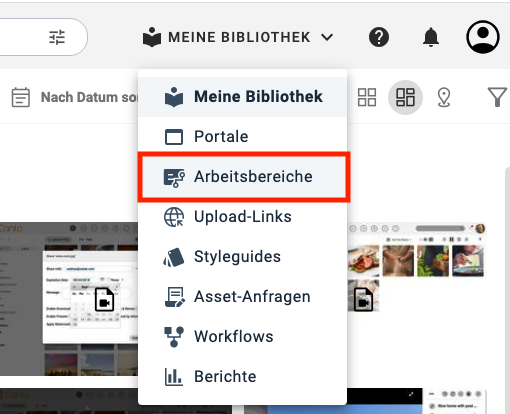The height and width of the screenshot is (414, 510).
Task: Switch to the uniform grid view
Action: pyautogui.click(x=367, y=97)
